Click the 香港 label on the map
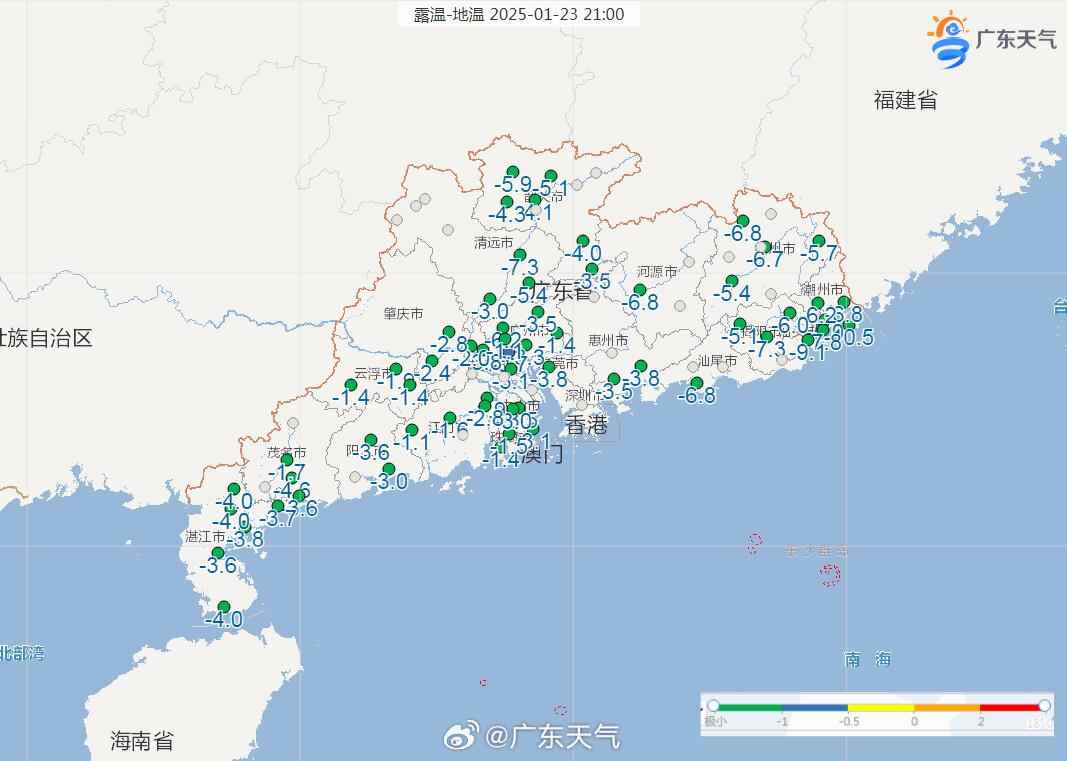This screenshot has height=761, width=1067. [x=587, y=425]
